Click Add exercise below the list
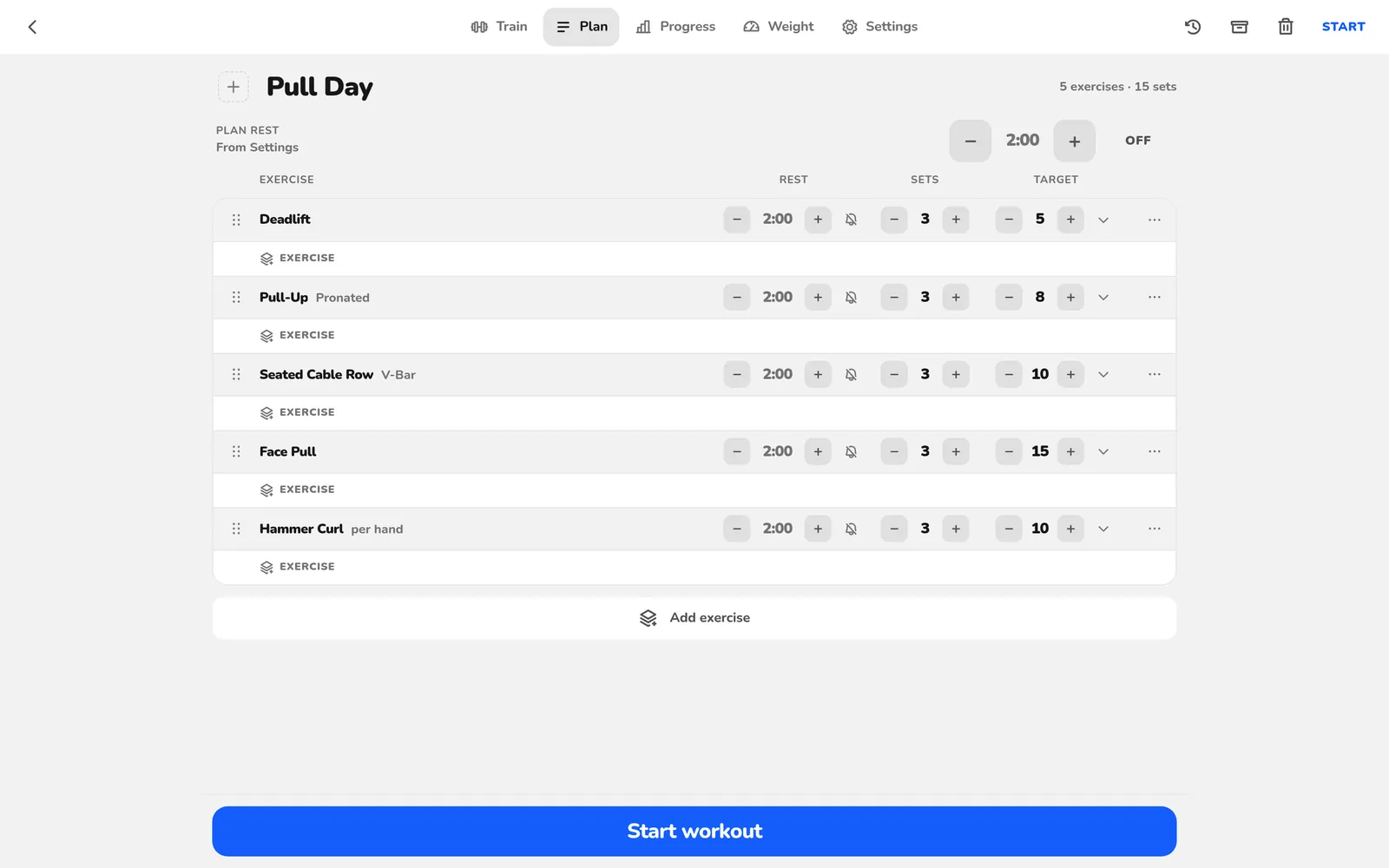This screenshot has width=1389, height=868. point(694,618)
